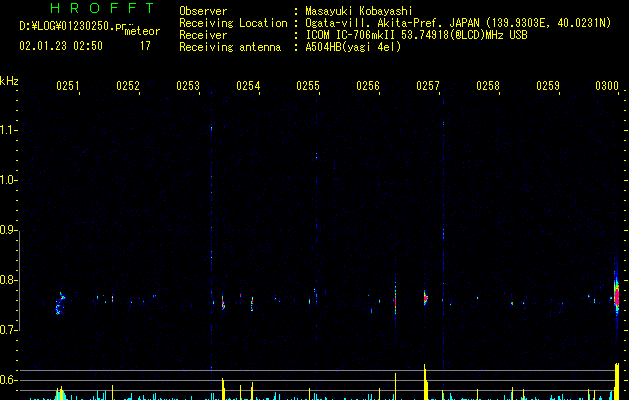
Task: Click the strong red echo just before 0257
Action: [426, 298]
